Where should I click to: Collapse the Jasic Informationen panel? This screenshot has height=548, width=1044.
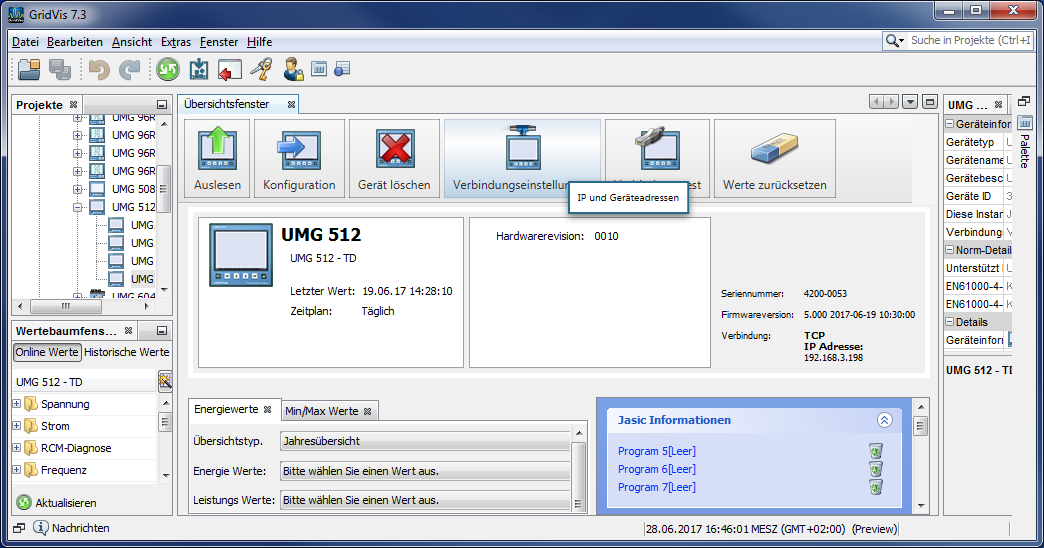(884, 420)
